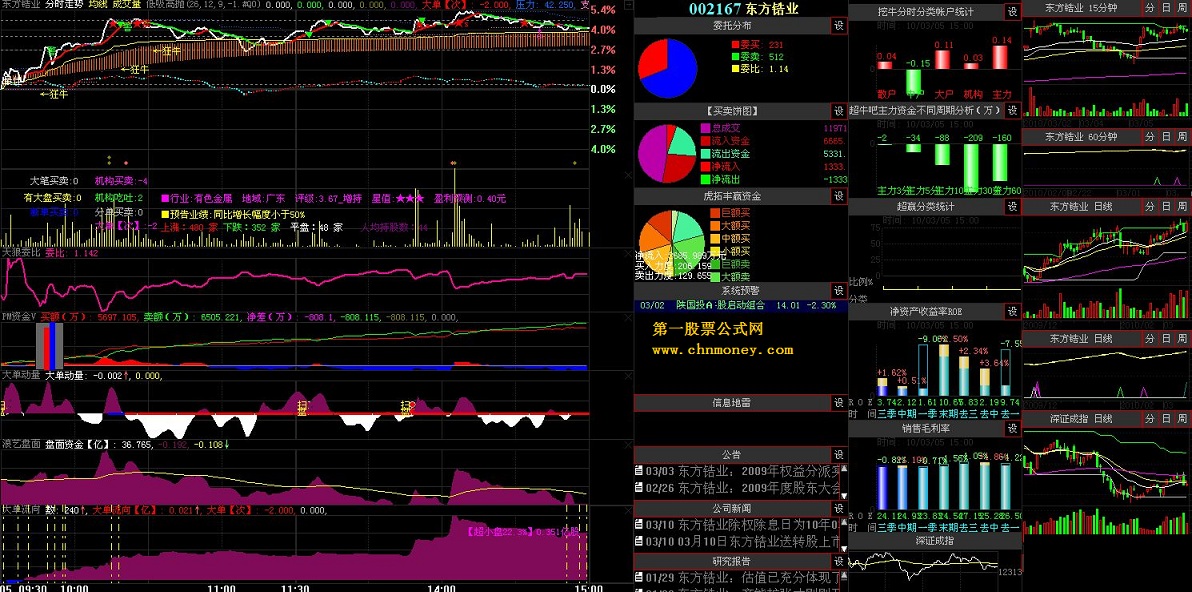Open settings 设 for 净资产收益率ROE panel
Viewport: 1192px width, 592px height.
coord(1013,312)
